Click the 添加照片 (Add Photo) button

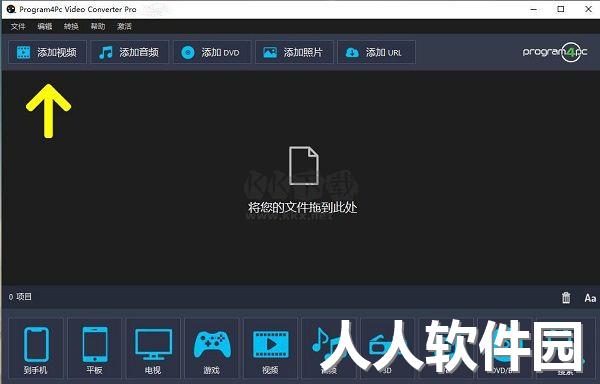(x=294, y=52)
